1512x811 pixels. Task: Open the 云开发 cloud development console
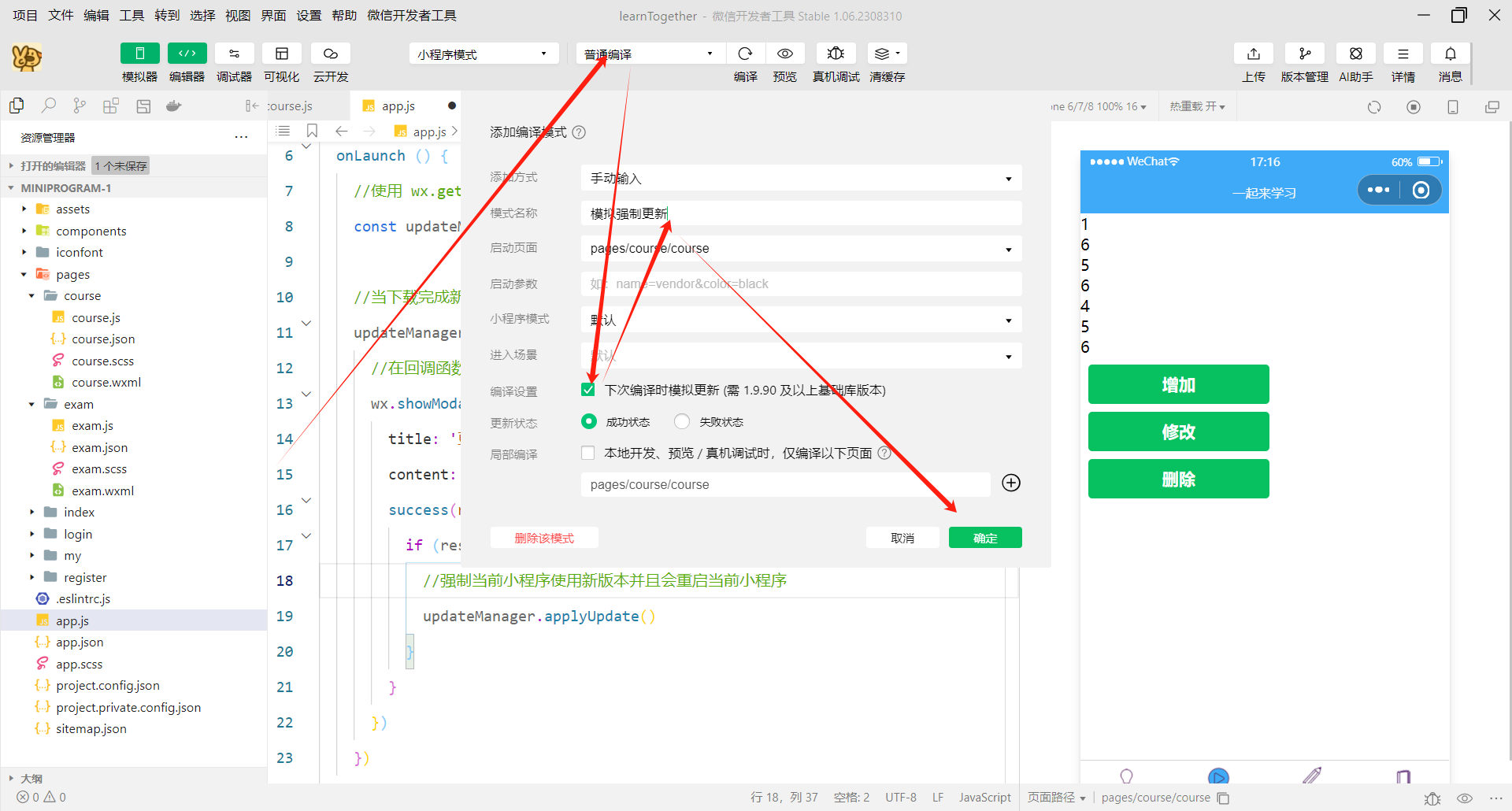pos(331,54)
